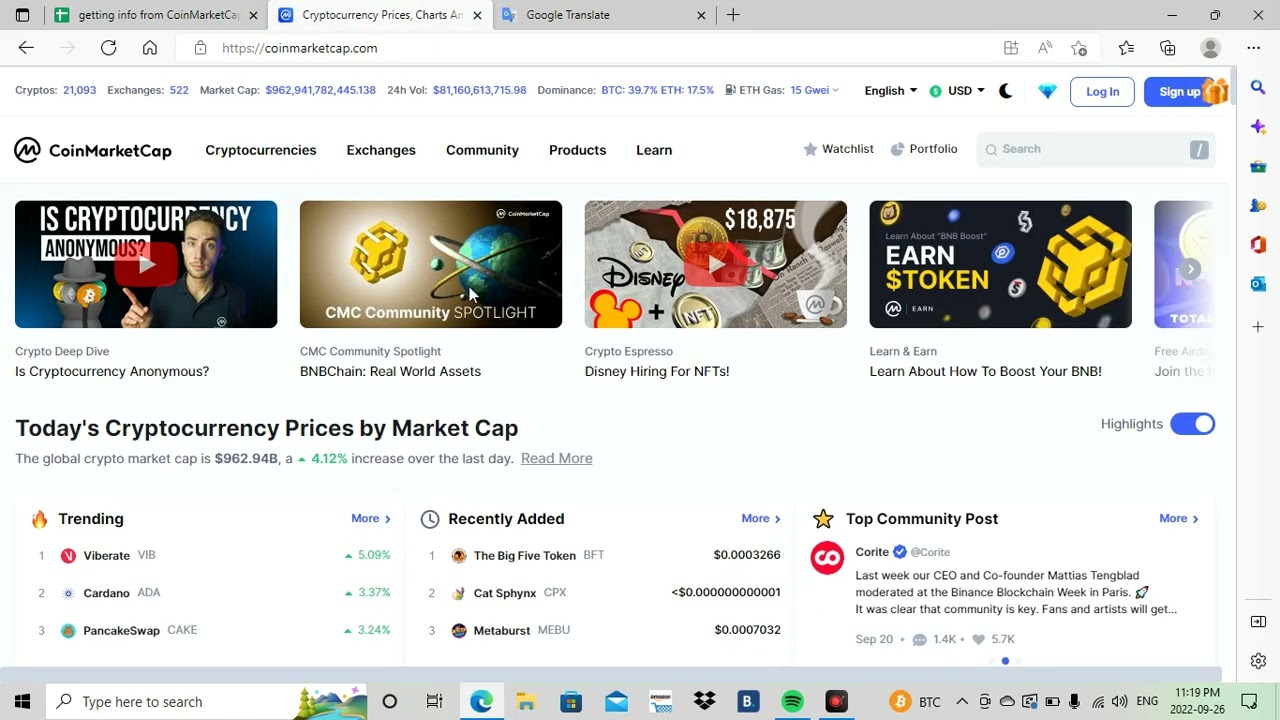This screenshot has width=1280, height=720.
Task: Click the Log In button
Action: 1103,91
